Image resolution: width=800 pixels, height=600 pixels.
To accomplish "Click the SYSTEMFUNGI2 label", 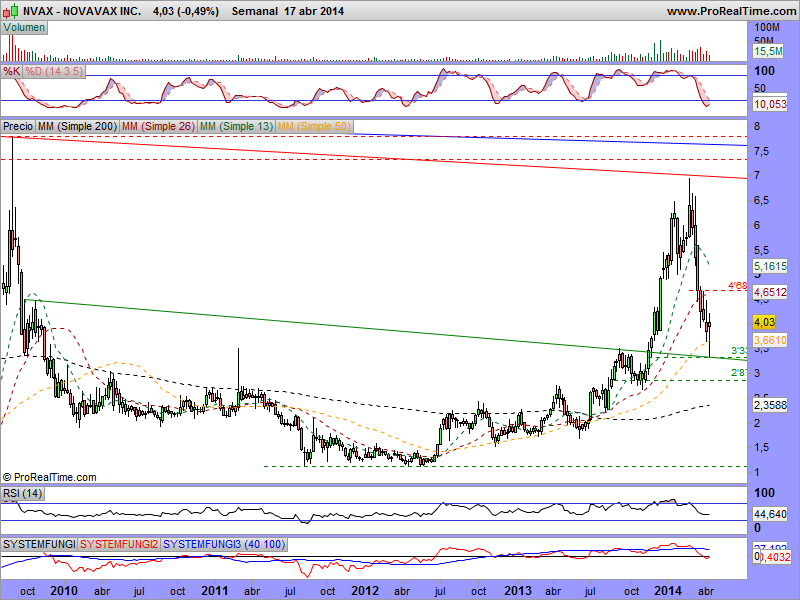I will click(119, 544).
